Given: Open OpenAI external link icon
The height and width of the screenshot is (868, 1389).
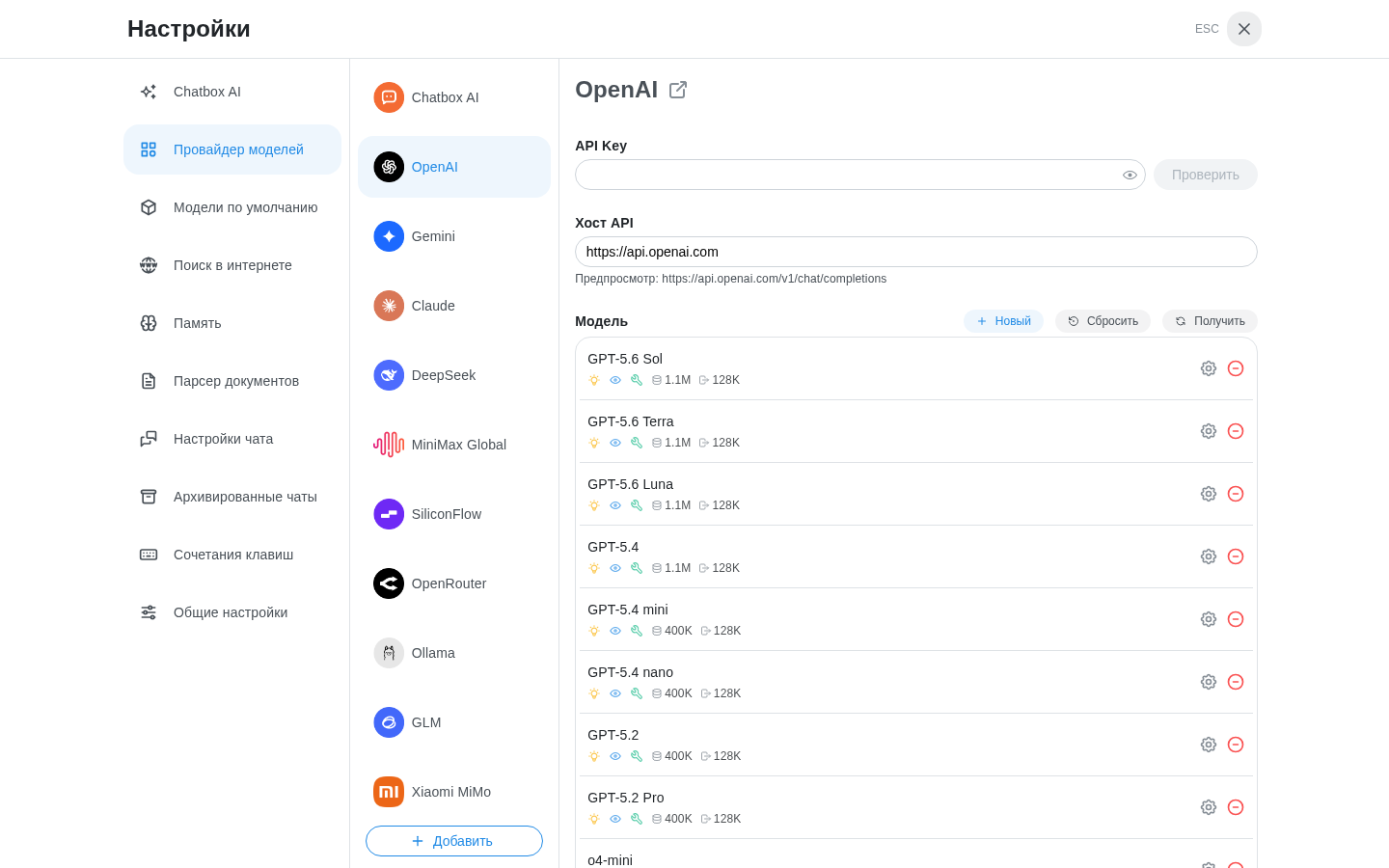Looking at the screenshot, I should coord(678,90).
